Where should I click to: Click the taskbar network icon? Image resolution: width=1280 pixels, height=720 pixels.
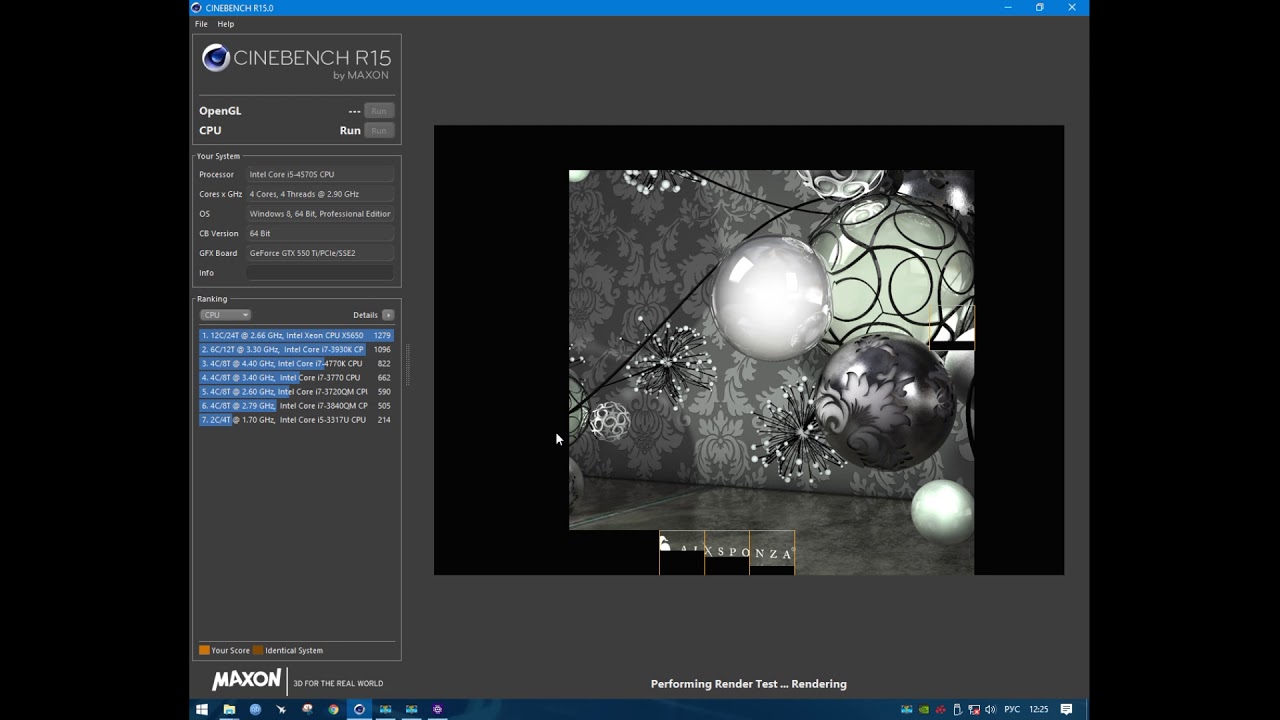(974, 710)
